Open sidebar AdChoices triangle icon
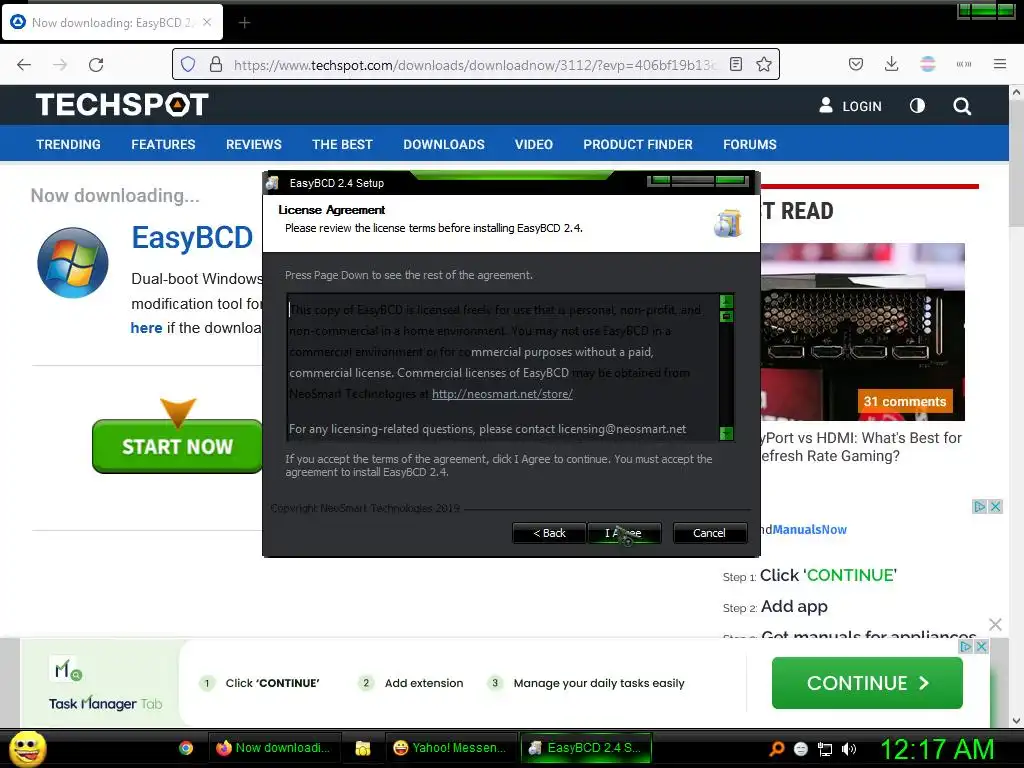Image resolution: width=1024 pixels, height=768 pixels. (980, 506)
